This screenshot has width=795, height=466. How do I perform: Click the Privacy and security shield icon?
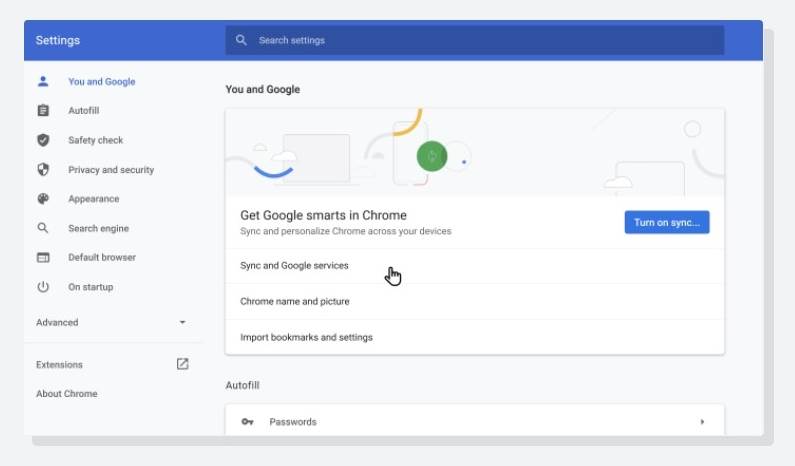point(43,170)
